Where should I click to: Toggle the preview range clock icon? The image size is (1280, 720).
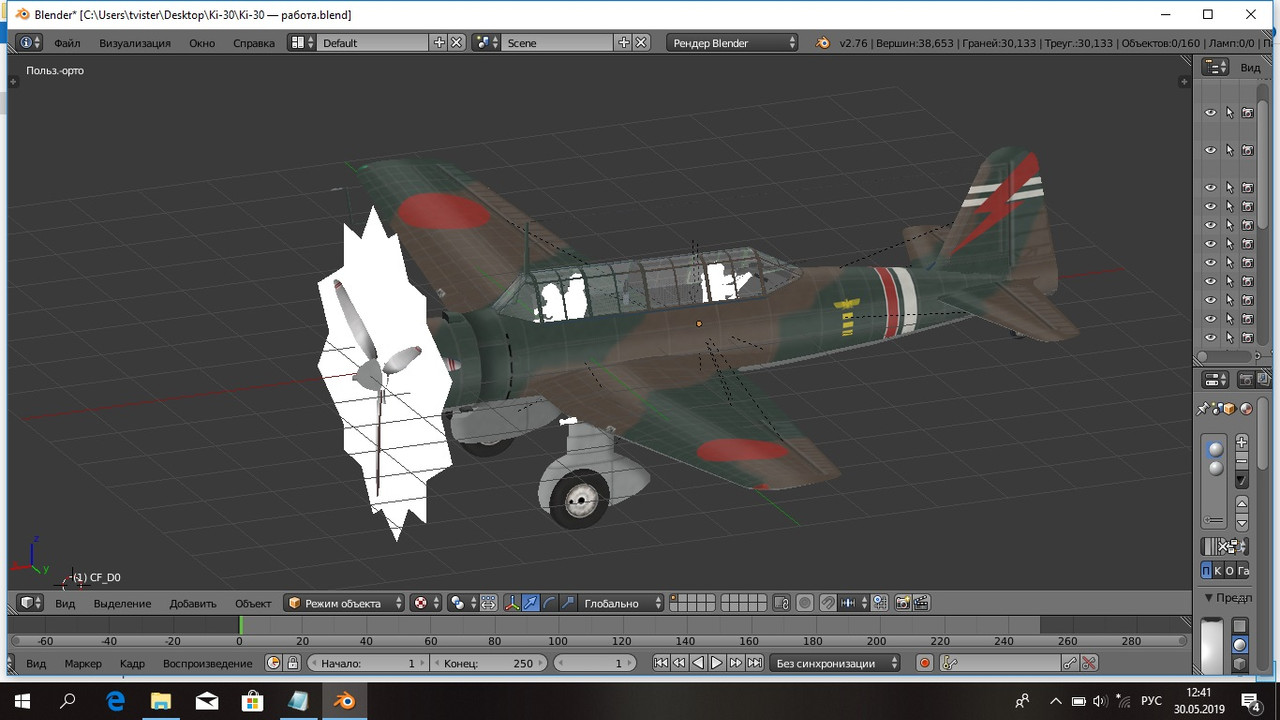(x=274, y=663)
